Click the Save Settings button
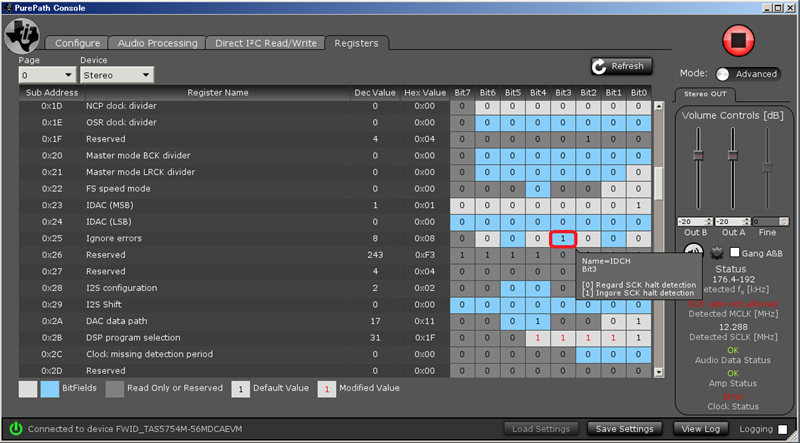 tap(624, 429)
